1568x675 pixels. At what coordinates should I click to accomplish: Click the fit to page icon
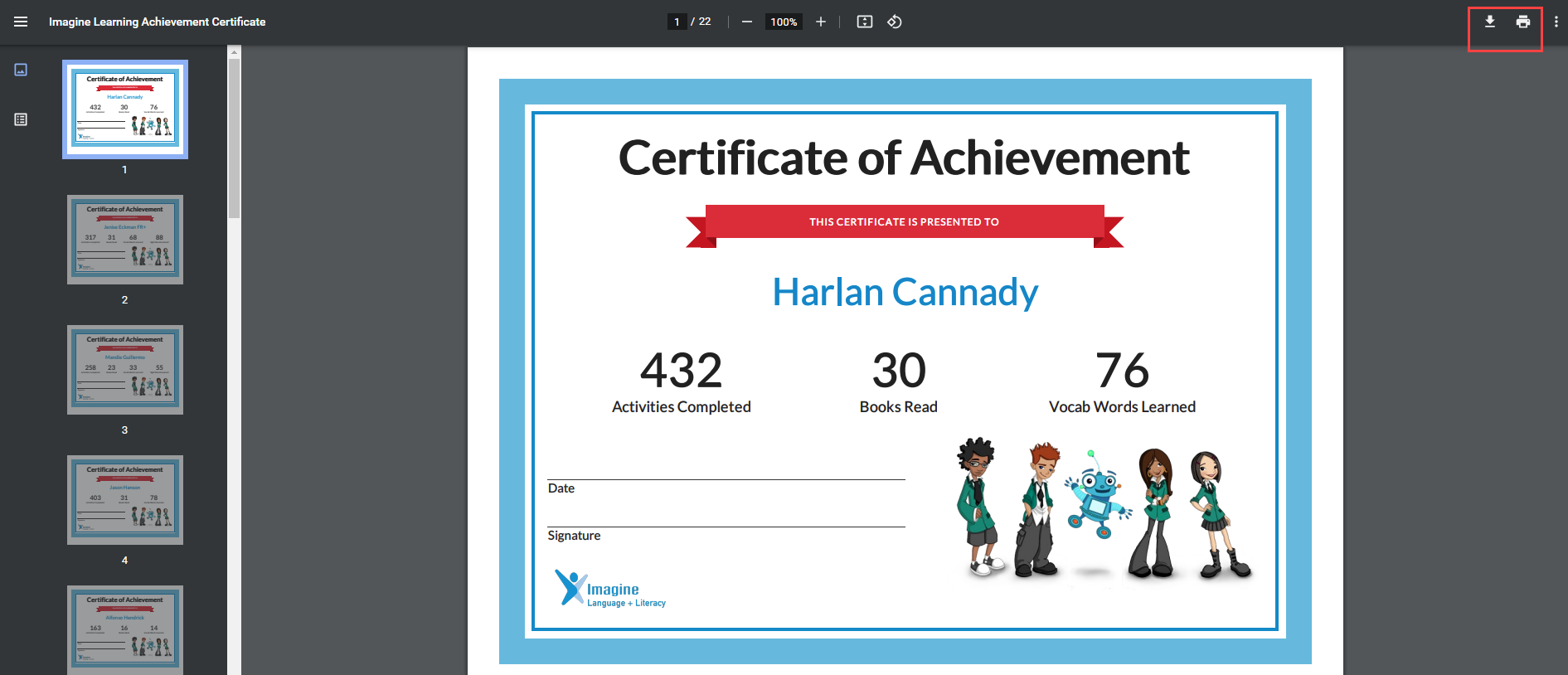[864, 22]
